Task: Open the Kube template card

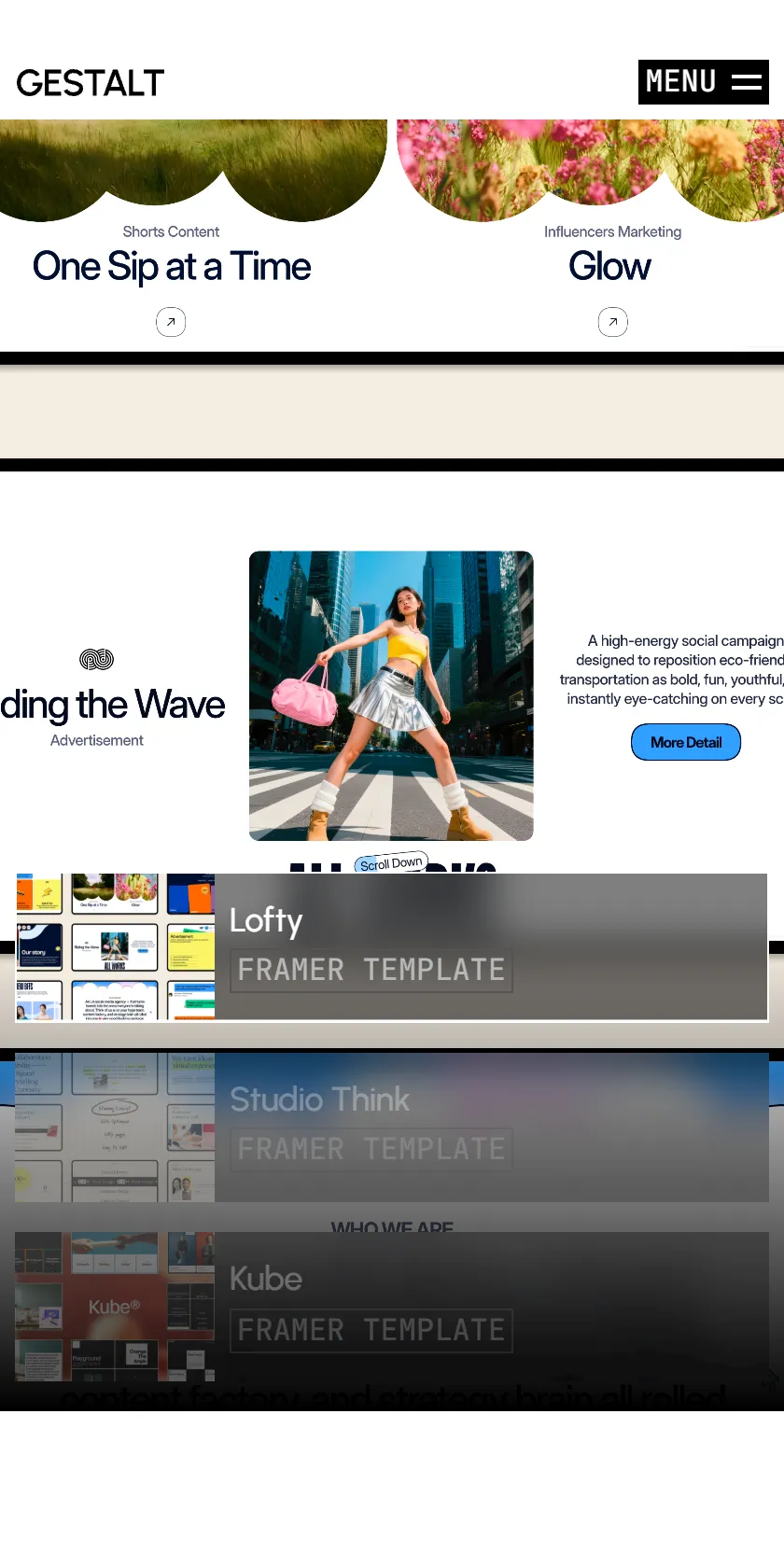Action: click(392, 1307)
